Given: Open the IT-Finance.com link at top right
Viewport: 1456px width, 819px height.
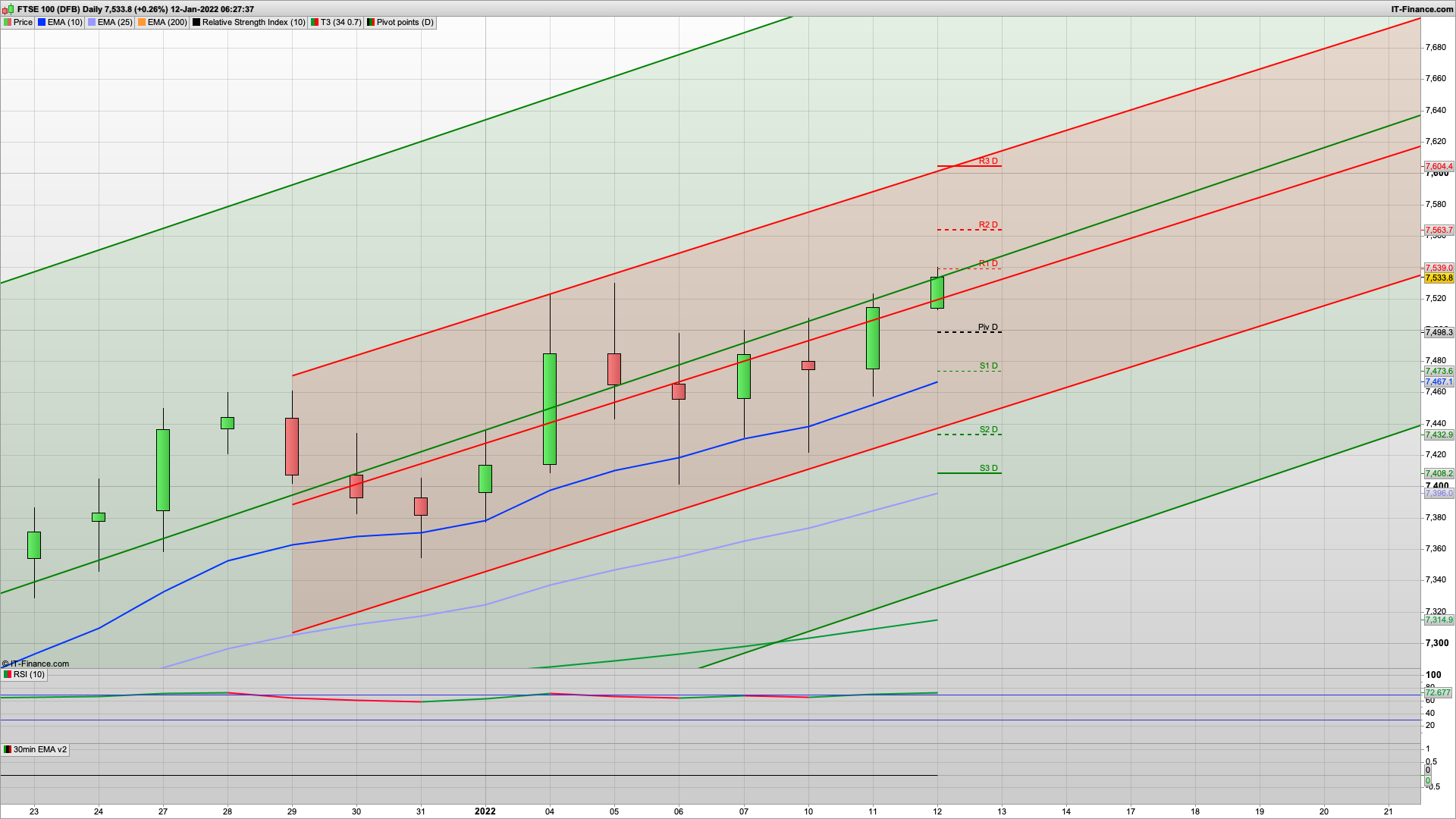Looking at the screenshot, I should pos(1422,9).
